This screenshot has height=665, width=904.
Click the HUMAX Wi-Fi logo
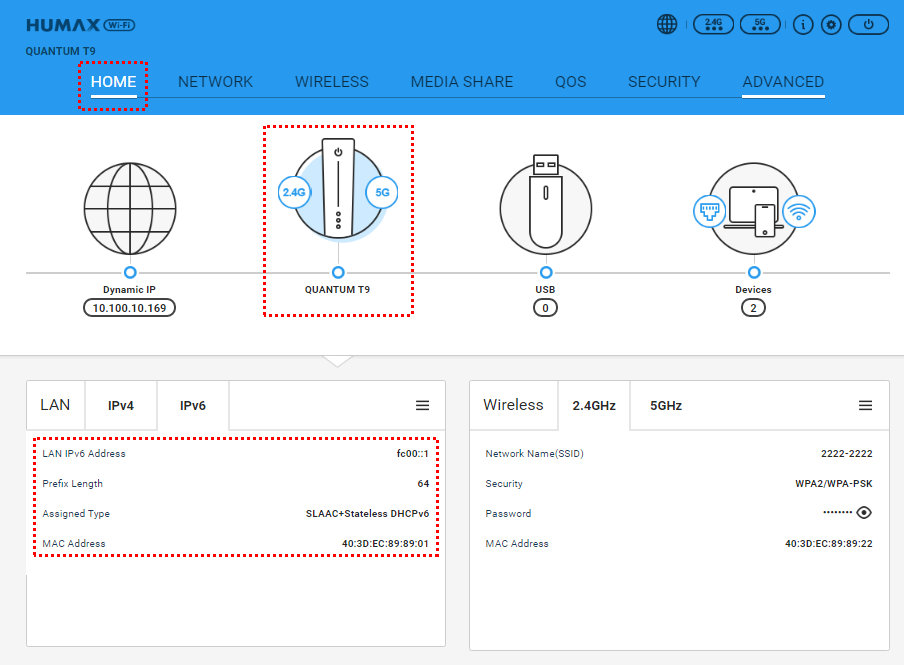[x=81, y=25]
